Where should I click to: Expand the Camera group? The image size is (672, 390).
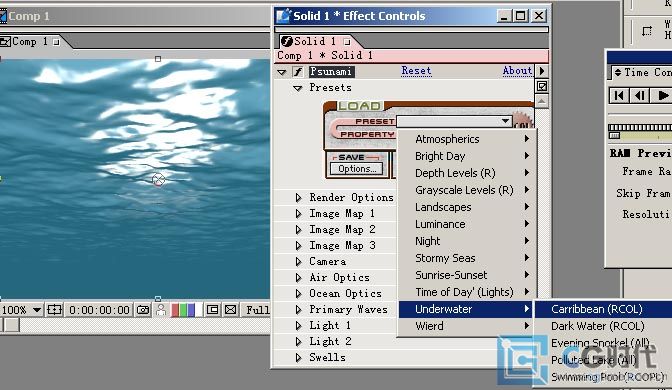pos(298,261)
